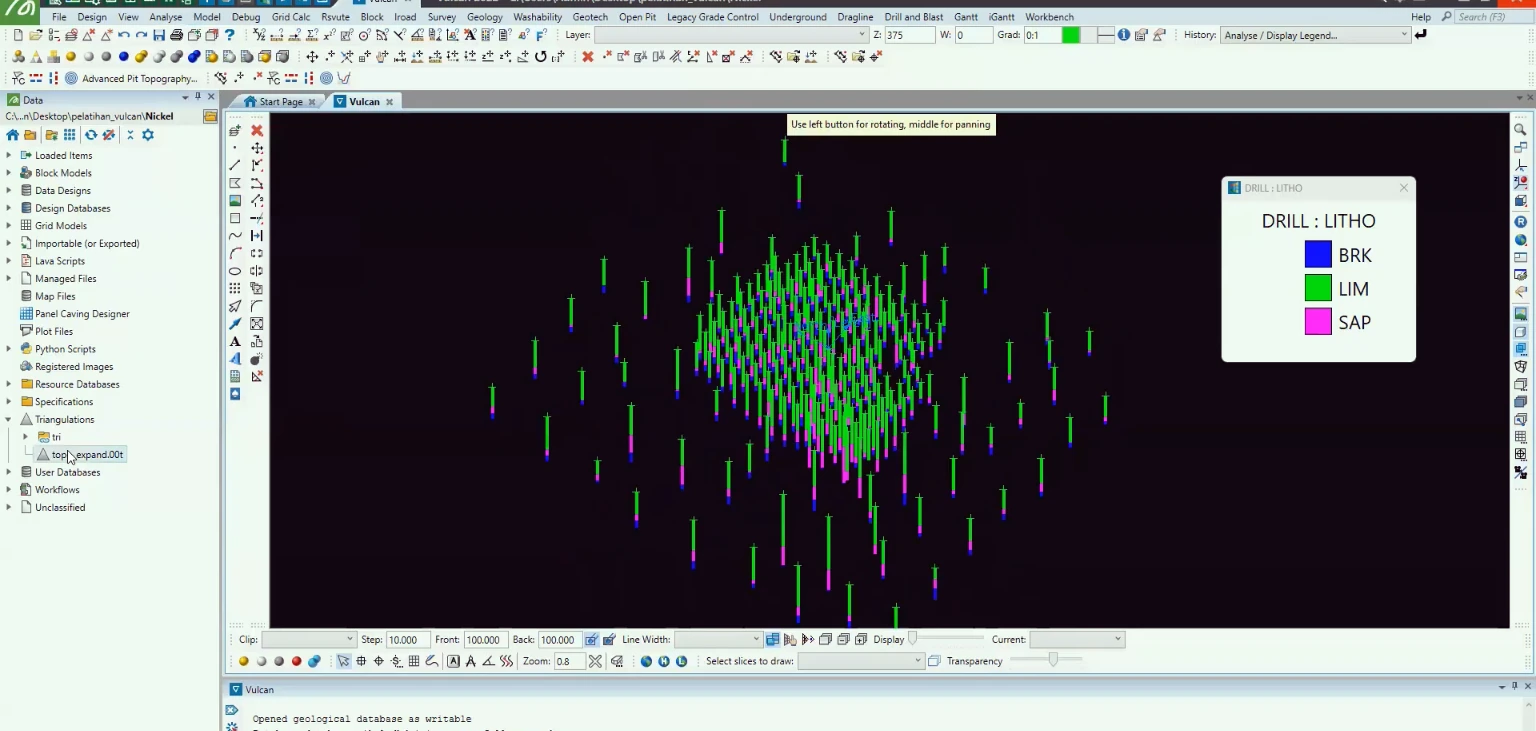1536x731 pixels.
Task: Click the magnifier Zoom icon on right sidebar
Action: (x=1521, y=130)
